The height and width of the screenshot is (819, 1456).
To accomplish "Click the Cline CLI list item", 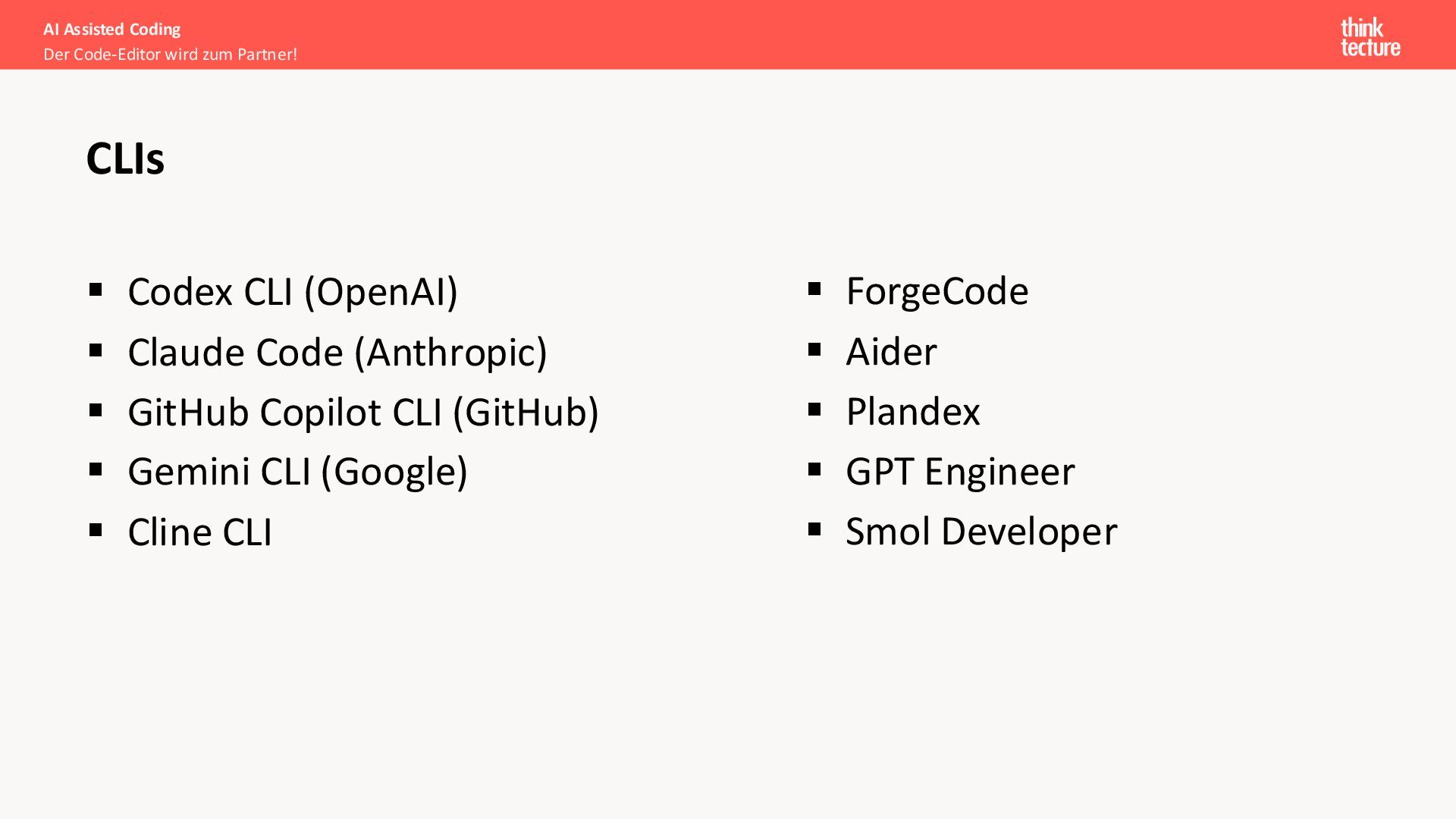I will pyautogui.click(x=199, y=532).
